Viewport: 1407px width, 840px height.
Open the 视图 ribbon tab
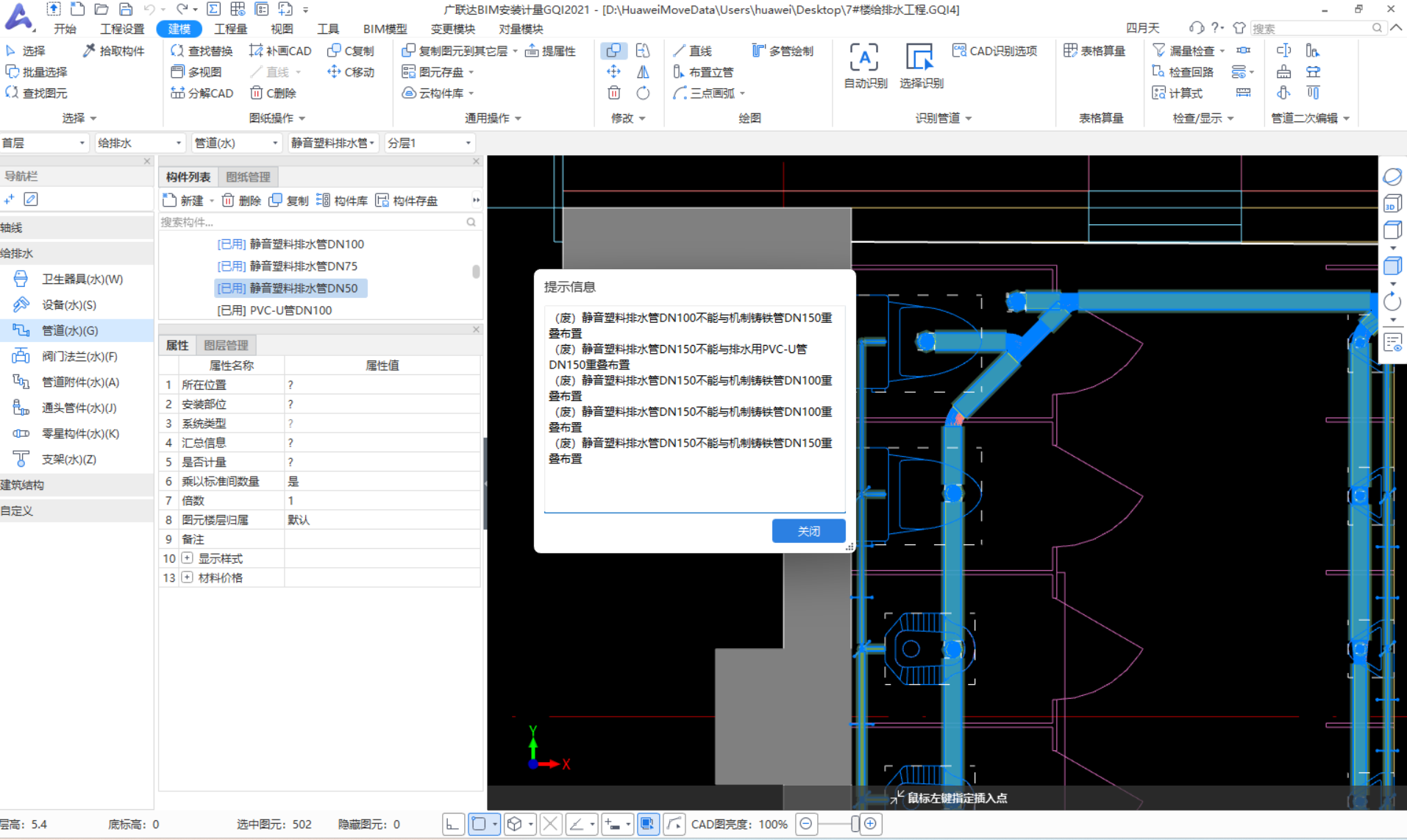pyautogui.click(x=282, y=29)
